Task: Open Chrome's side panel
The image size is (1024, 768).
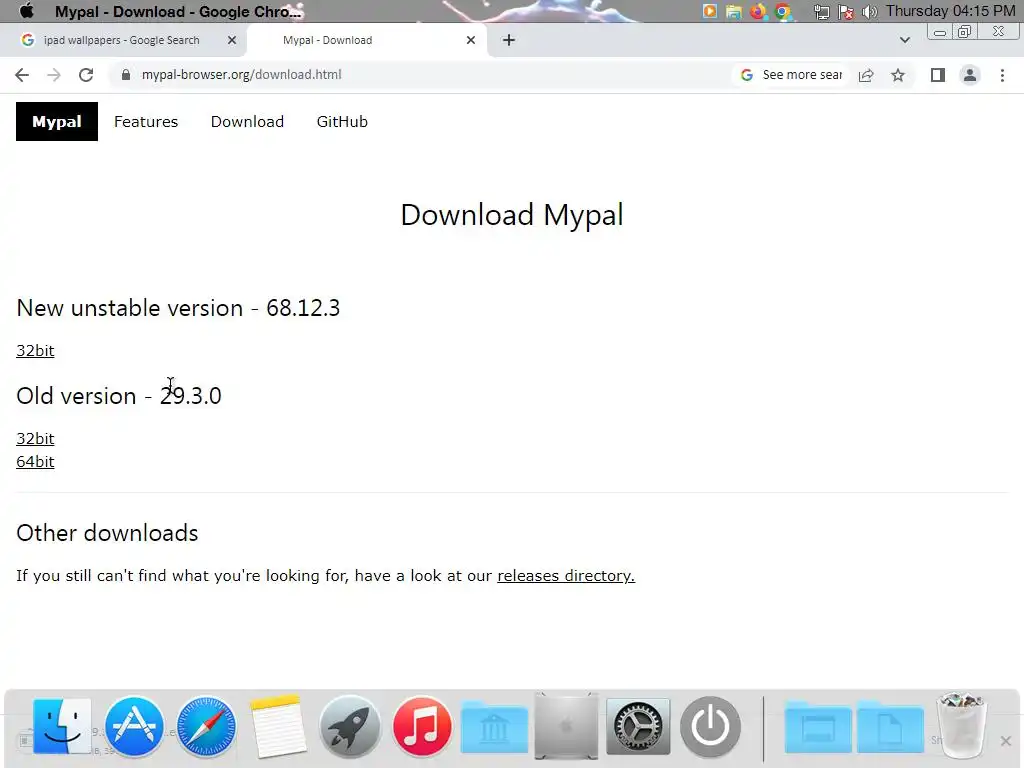Action: tap(938, 75)
